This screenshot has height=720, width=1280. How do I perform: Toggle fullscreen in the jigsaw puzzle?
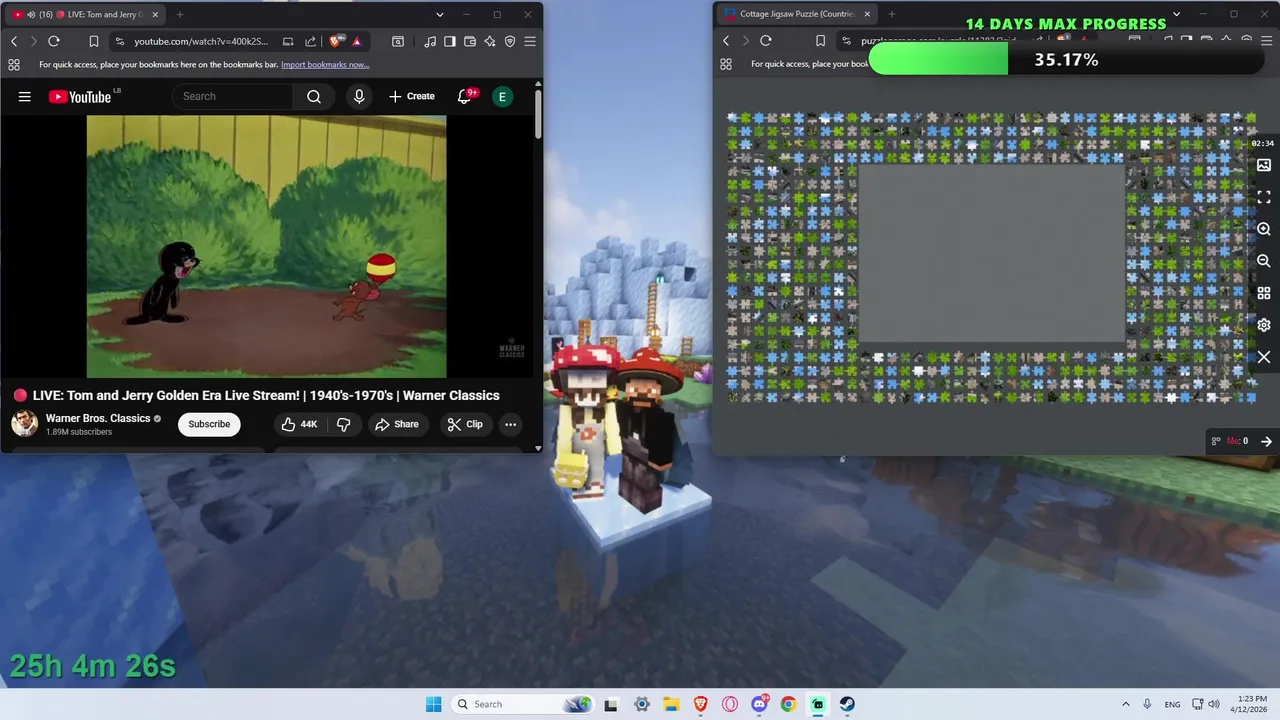(1264, 197)
